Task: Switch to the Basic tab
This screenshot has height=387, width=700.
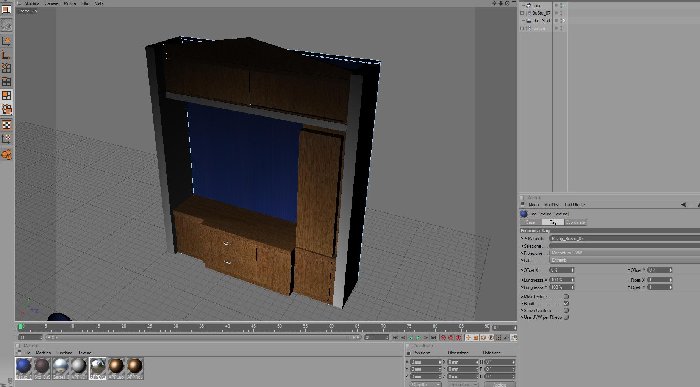Action: tap(530, 222)
